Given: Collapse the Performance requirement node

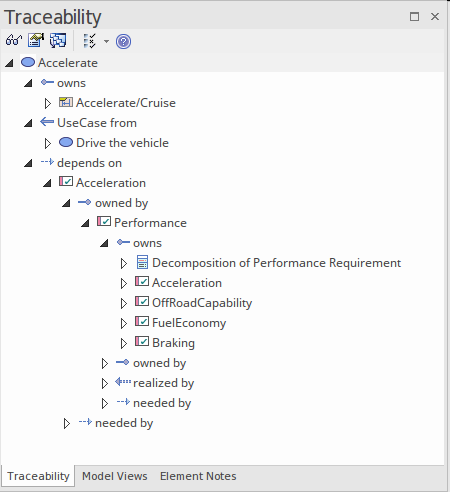Looking at the screenshot, I should coord(86,223).
